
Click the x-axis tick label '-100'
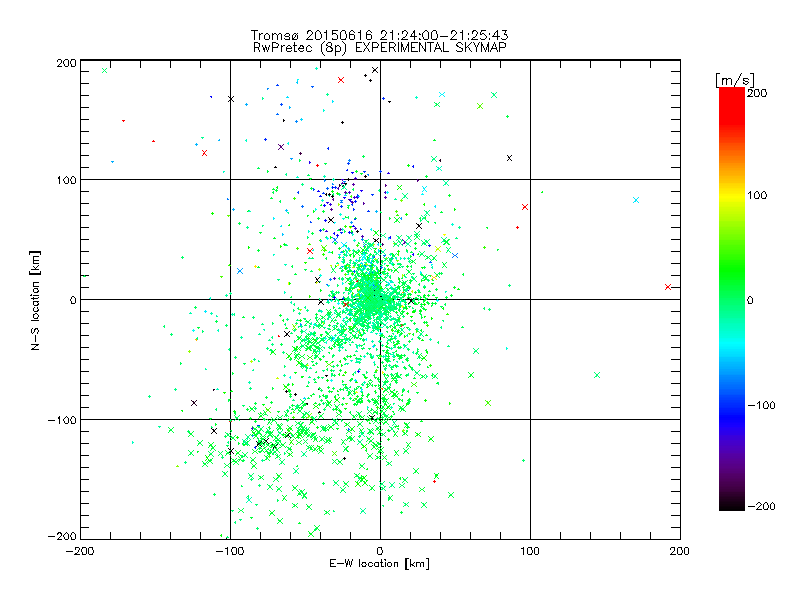[x=230, y=551]
